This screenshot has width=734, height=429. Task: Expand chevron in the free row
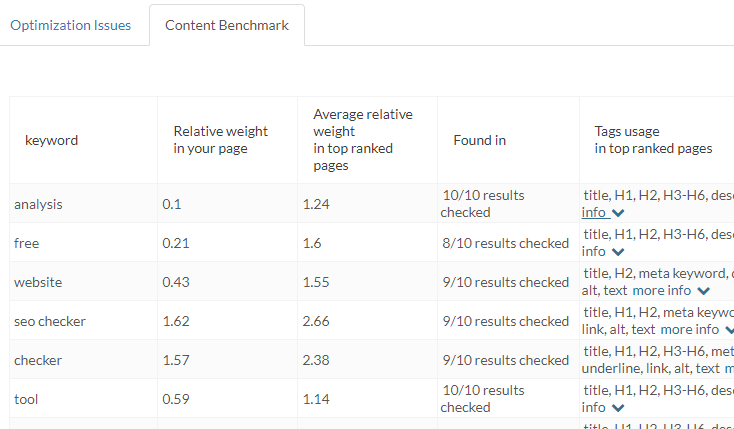[x=618, y=252]
